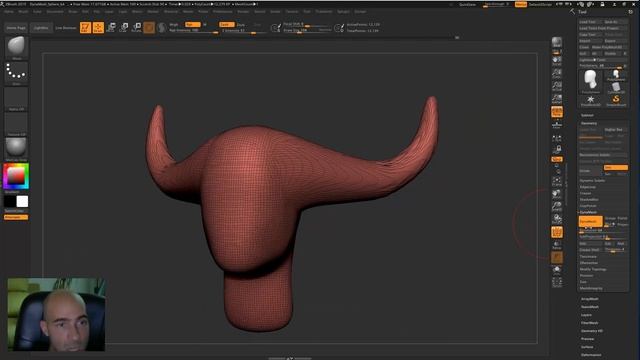Open LightBox browser
Viewport: 640px width, 360px height.
click(x=41, y=28)
